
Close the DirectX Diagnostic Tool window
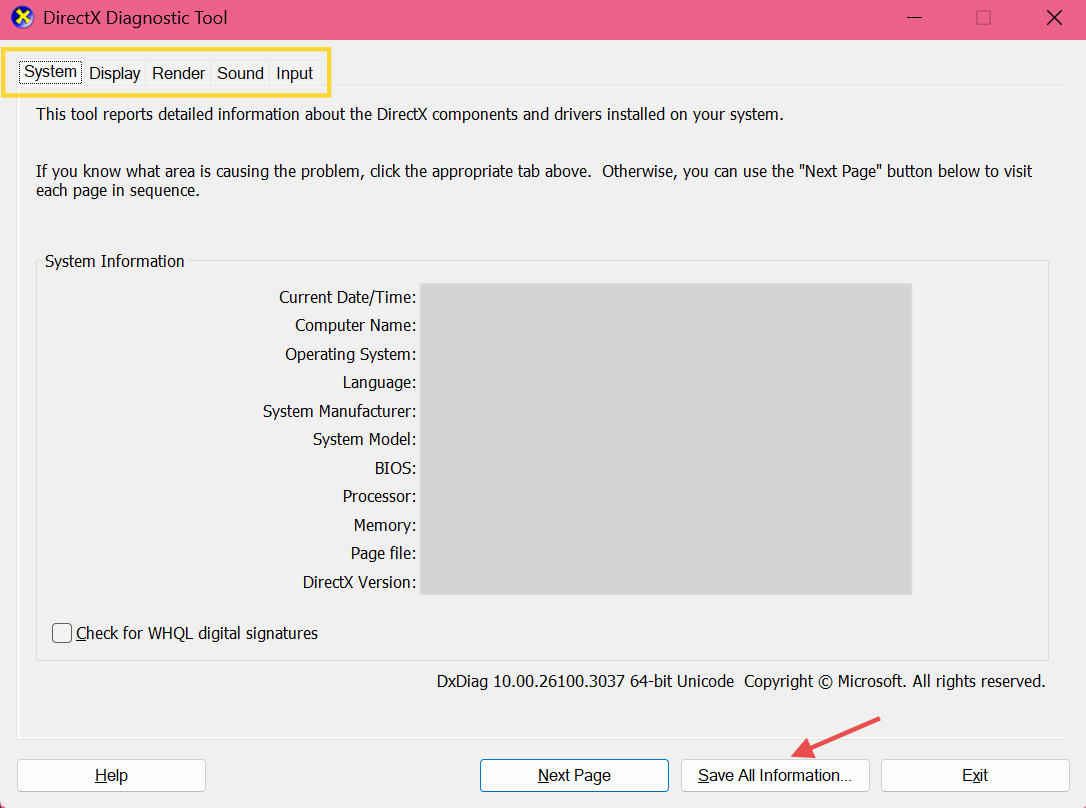pos(1054,18)
